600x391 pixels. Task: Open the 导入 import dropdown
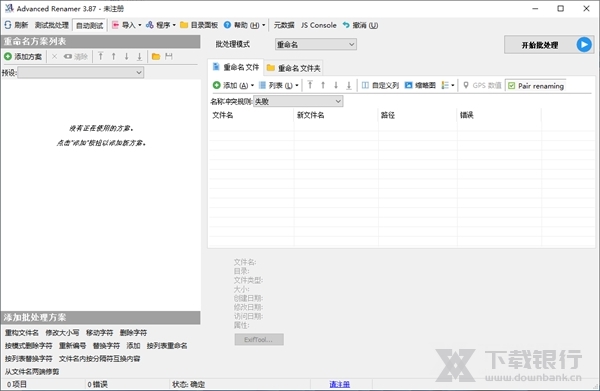[x=126, y=25]
